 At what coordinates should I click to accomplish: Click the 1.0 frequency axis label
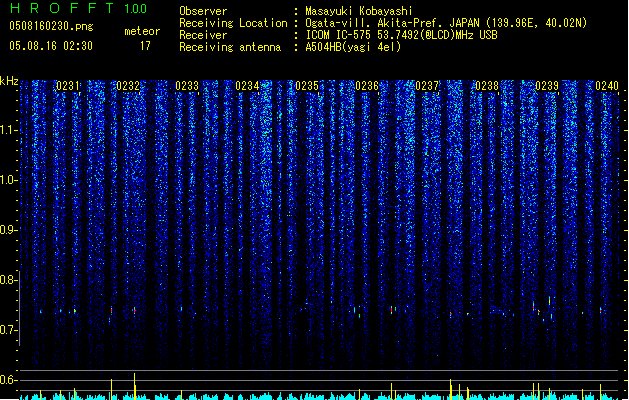tap(8, 180)
